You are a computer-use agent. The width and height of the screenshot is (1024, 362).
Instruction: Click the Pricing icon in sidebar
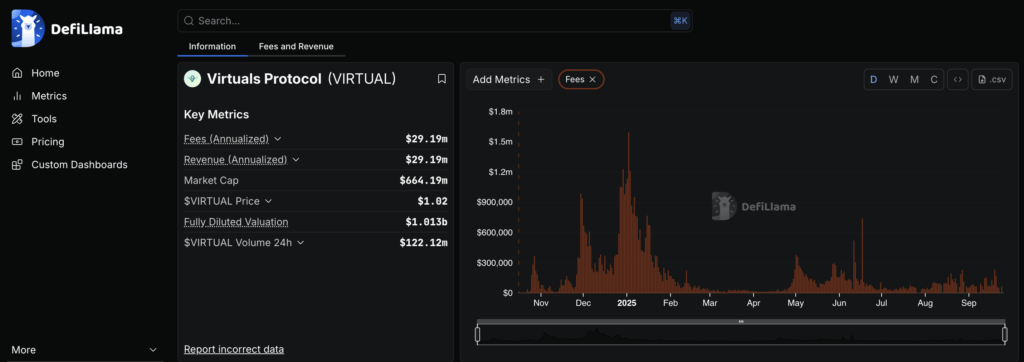[18, 142]
